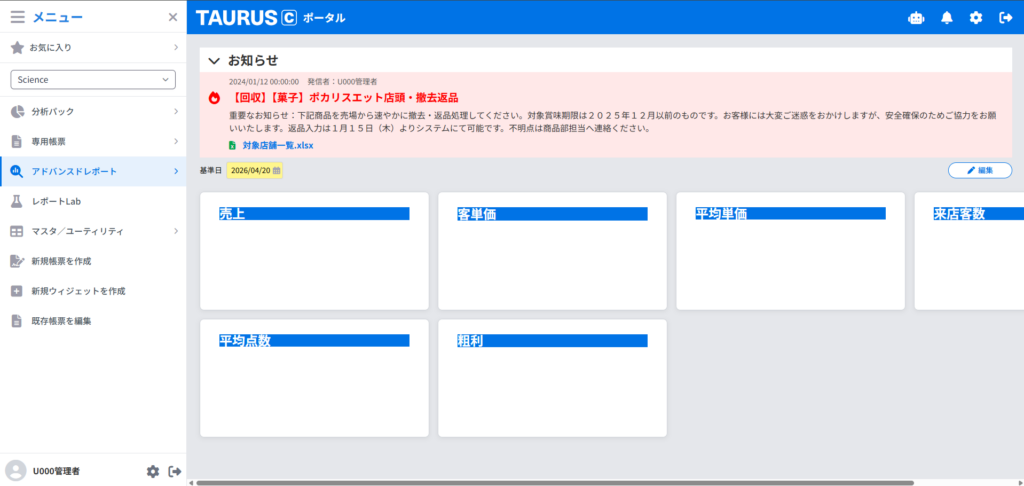Expand the アドバンスドレポート submenu arrow

click(x=176, y=171)
